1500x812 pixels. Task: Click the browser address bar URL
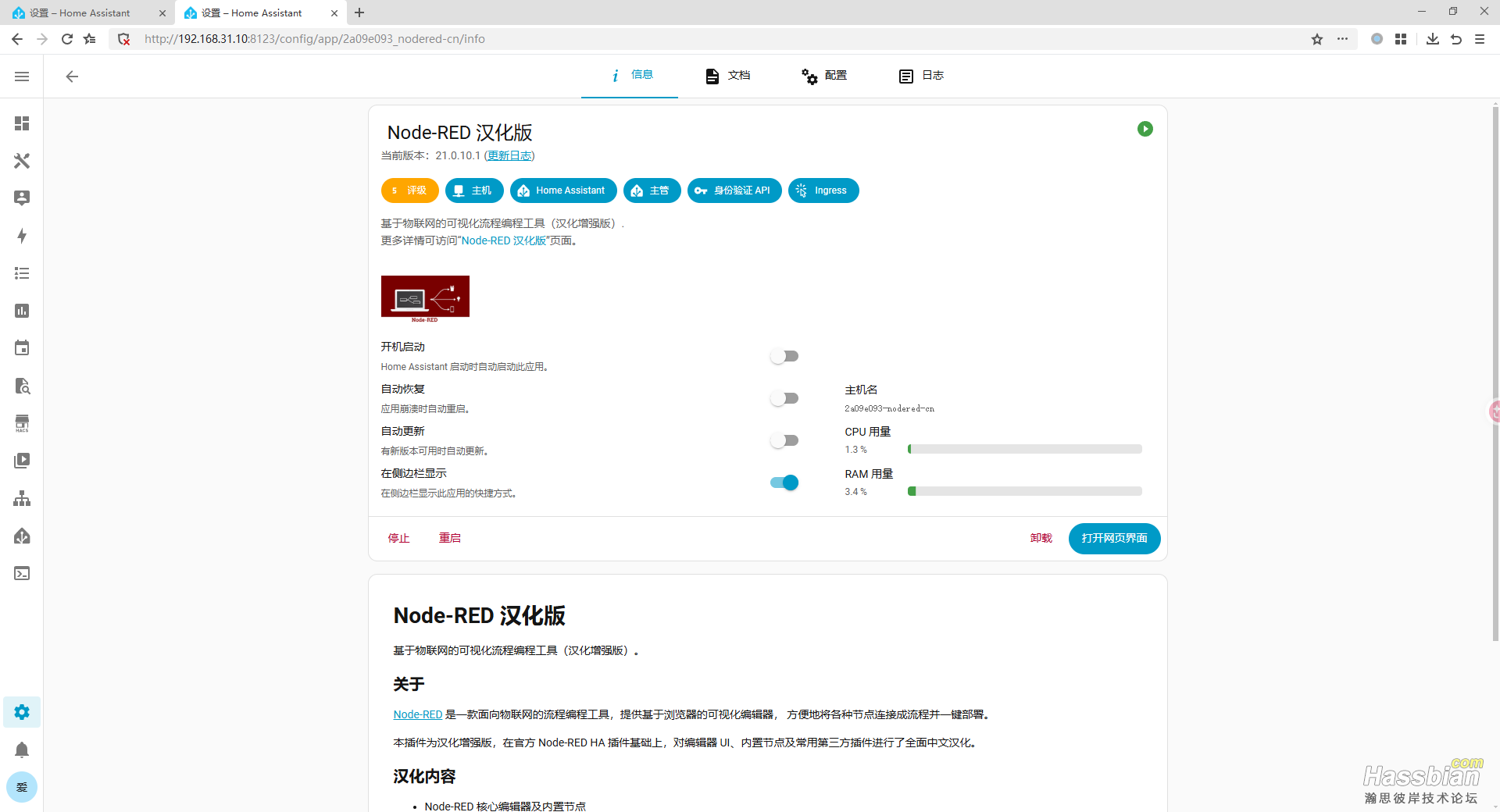click(315, 39)
